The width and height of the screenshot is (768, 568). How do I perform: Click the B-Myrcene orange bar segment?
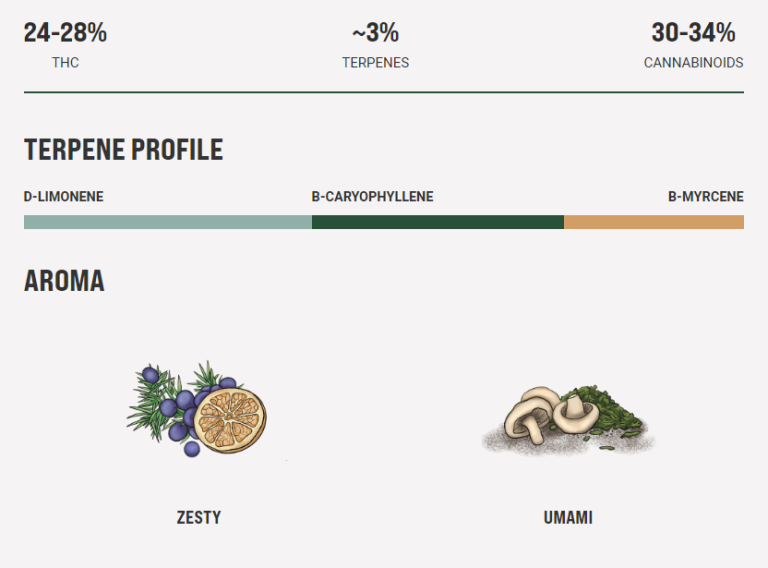click(653, 222)
